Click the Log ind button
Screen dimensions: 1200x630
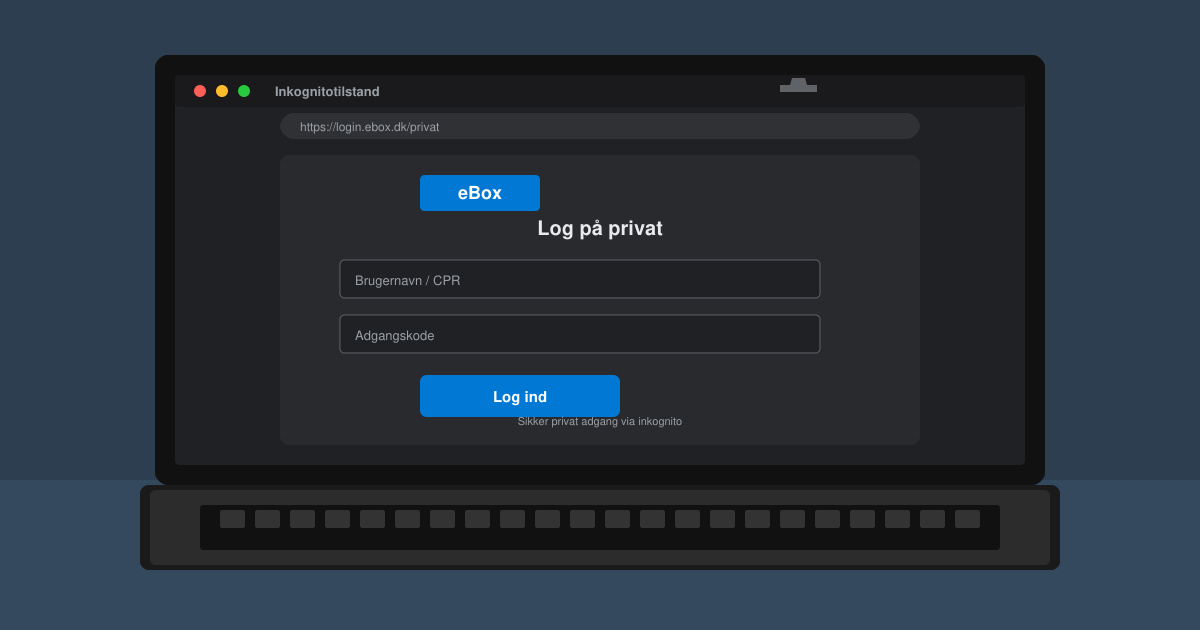pos(520,396)
